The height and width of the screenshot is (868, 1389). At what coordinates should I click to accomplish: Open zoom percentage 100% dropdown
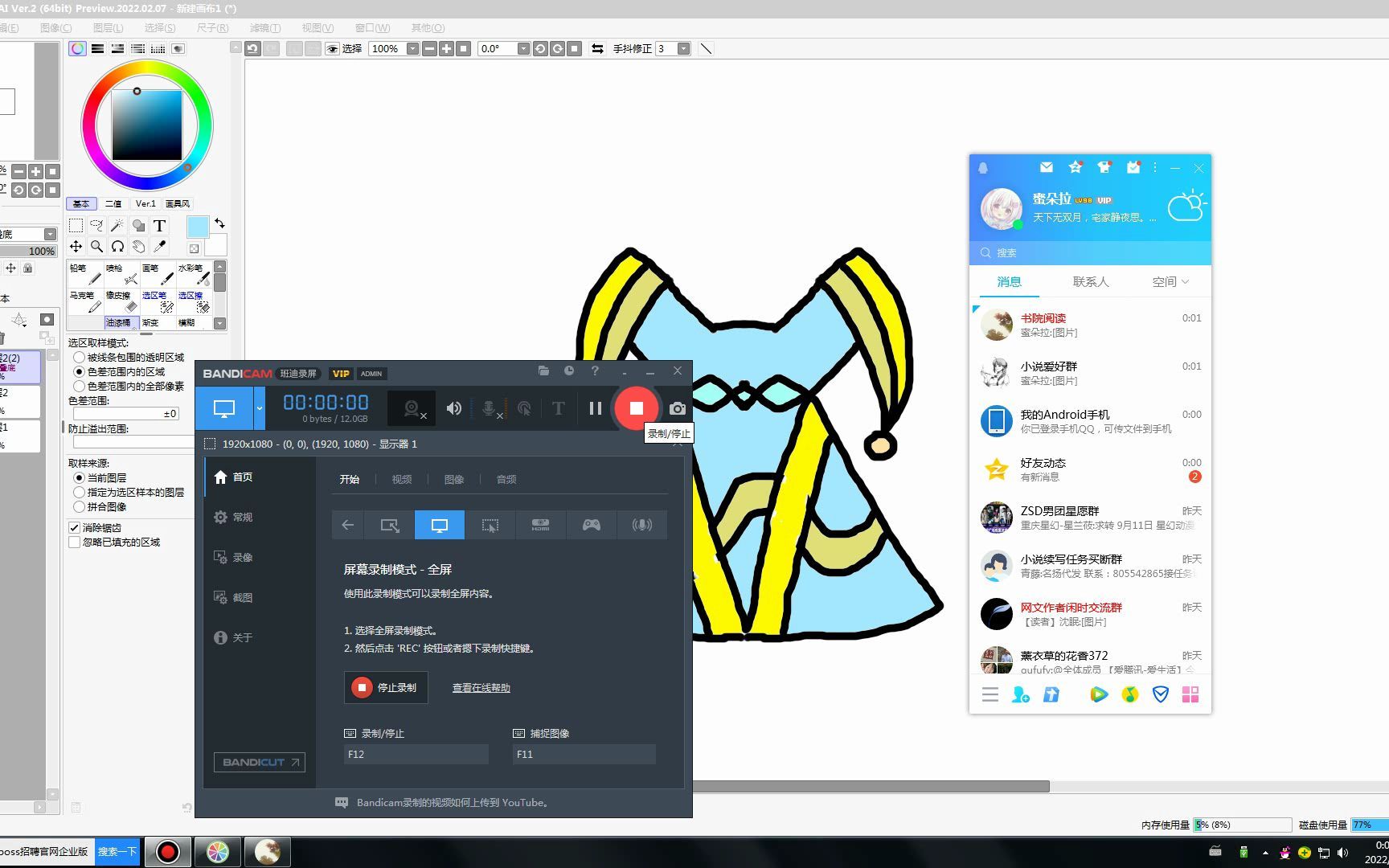click(412, 49)
